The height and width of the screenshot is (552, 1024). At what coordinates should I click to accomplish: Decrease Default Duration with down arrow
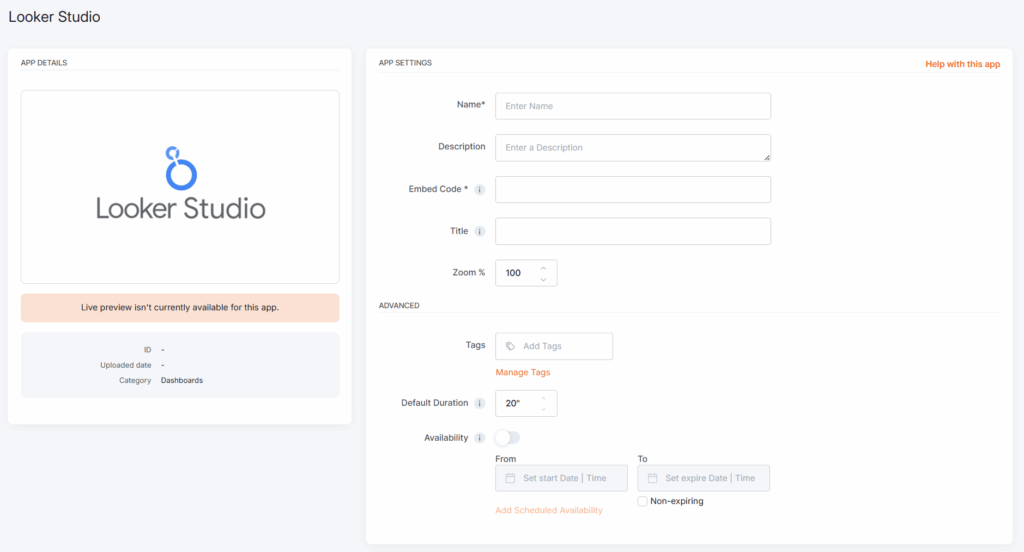(x=543, y=409)
